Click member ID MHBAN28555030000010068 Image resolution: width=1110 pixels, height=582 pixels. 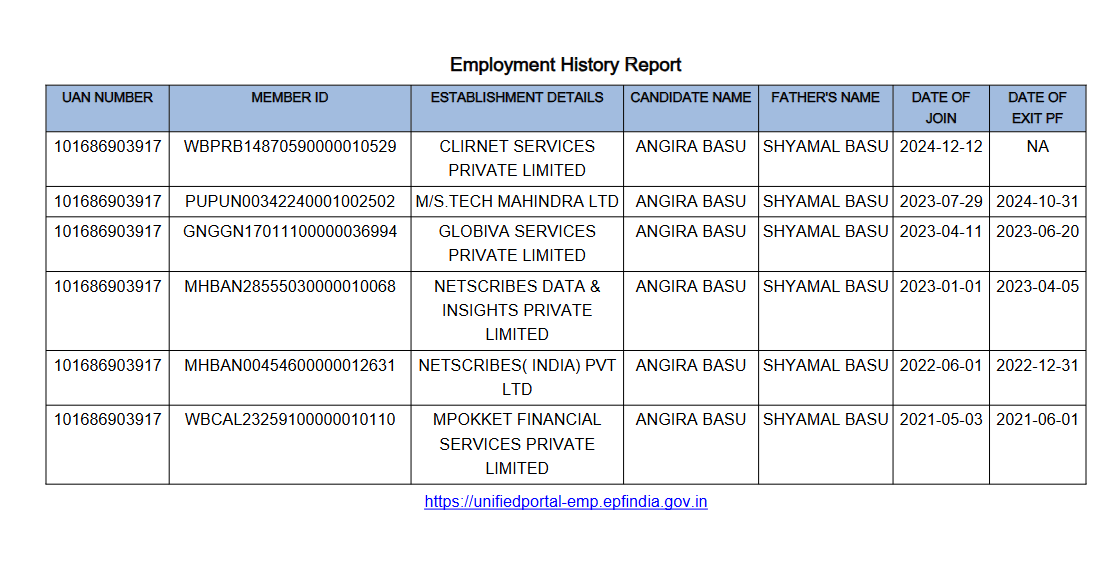[290, 287]
